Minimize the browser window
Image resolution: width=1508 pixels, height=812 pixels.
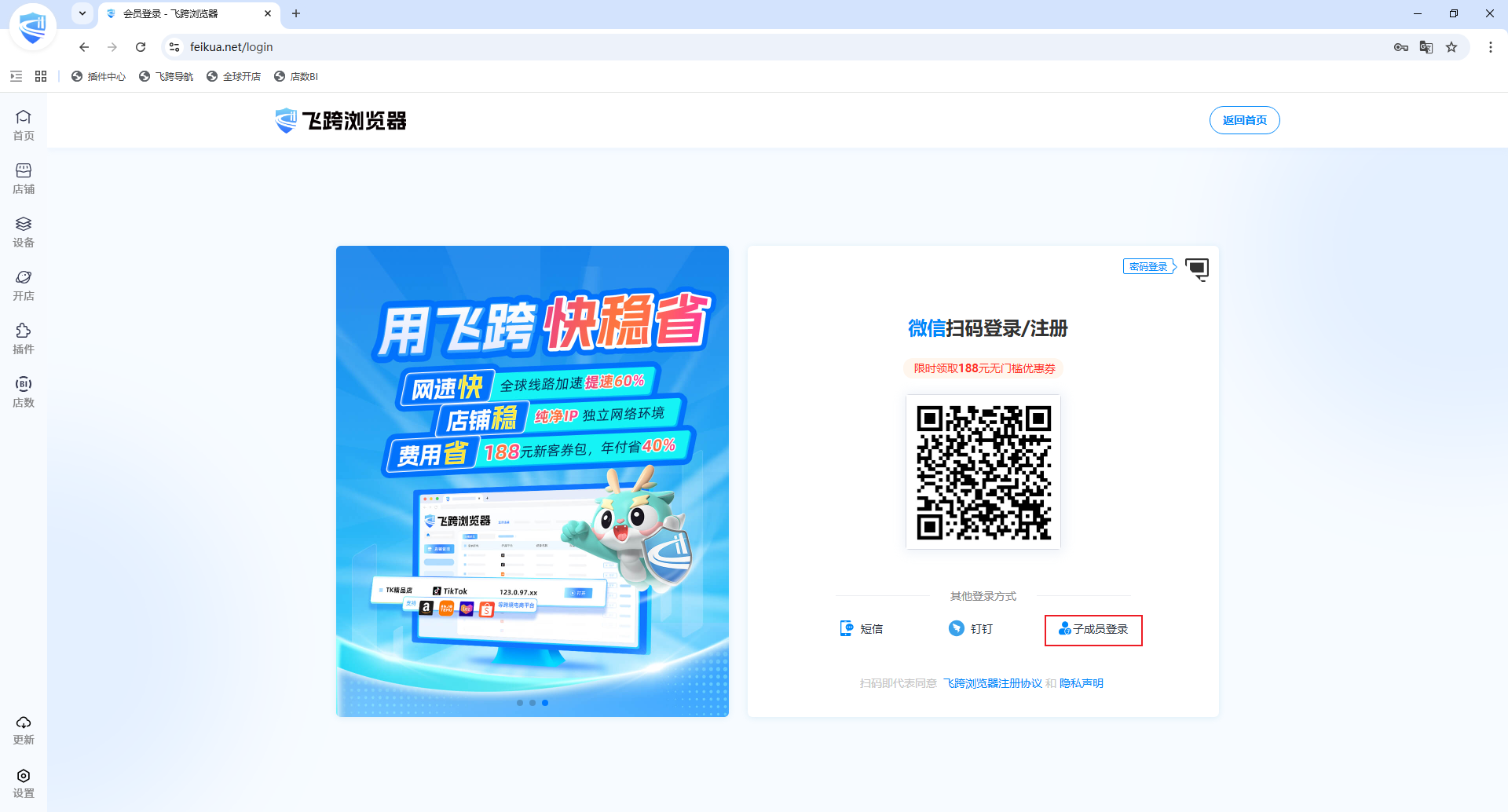coord(1418,13)
